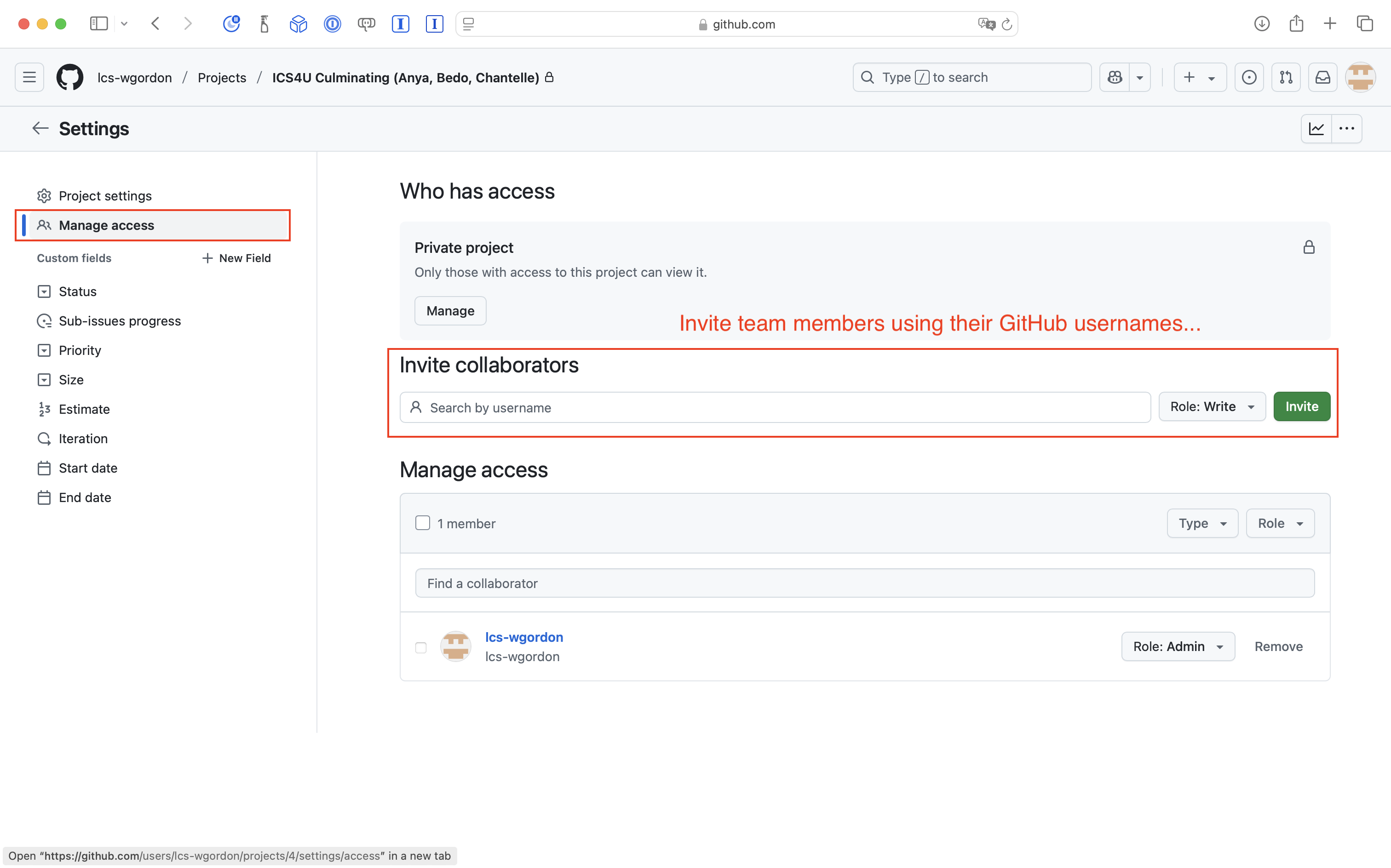Tick the lcs-wgordon member checkbox
This screenshot has width=1391, height=868.
pyautogui.click(x=421, y=647)
